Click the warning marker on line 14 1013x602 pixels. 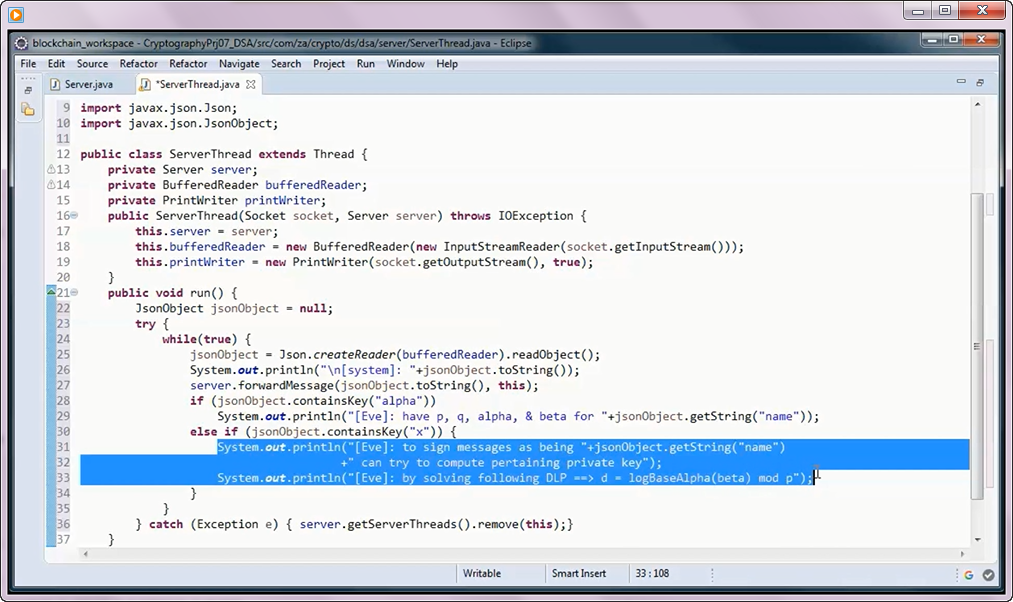[51, 185]
